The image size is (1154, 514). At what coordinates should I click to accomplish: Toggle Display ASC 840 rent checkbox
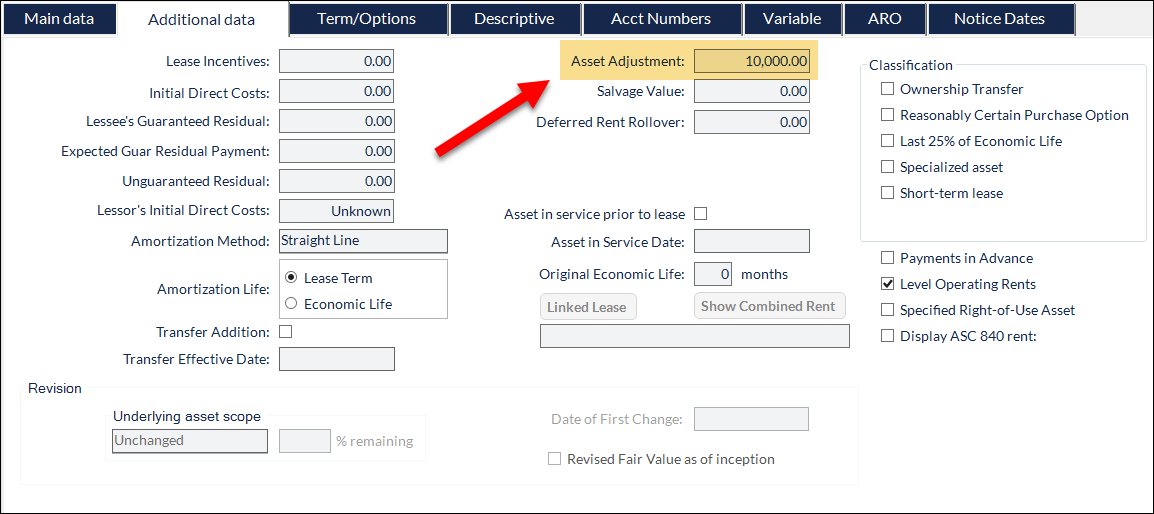(x=887, y=336)
